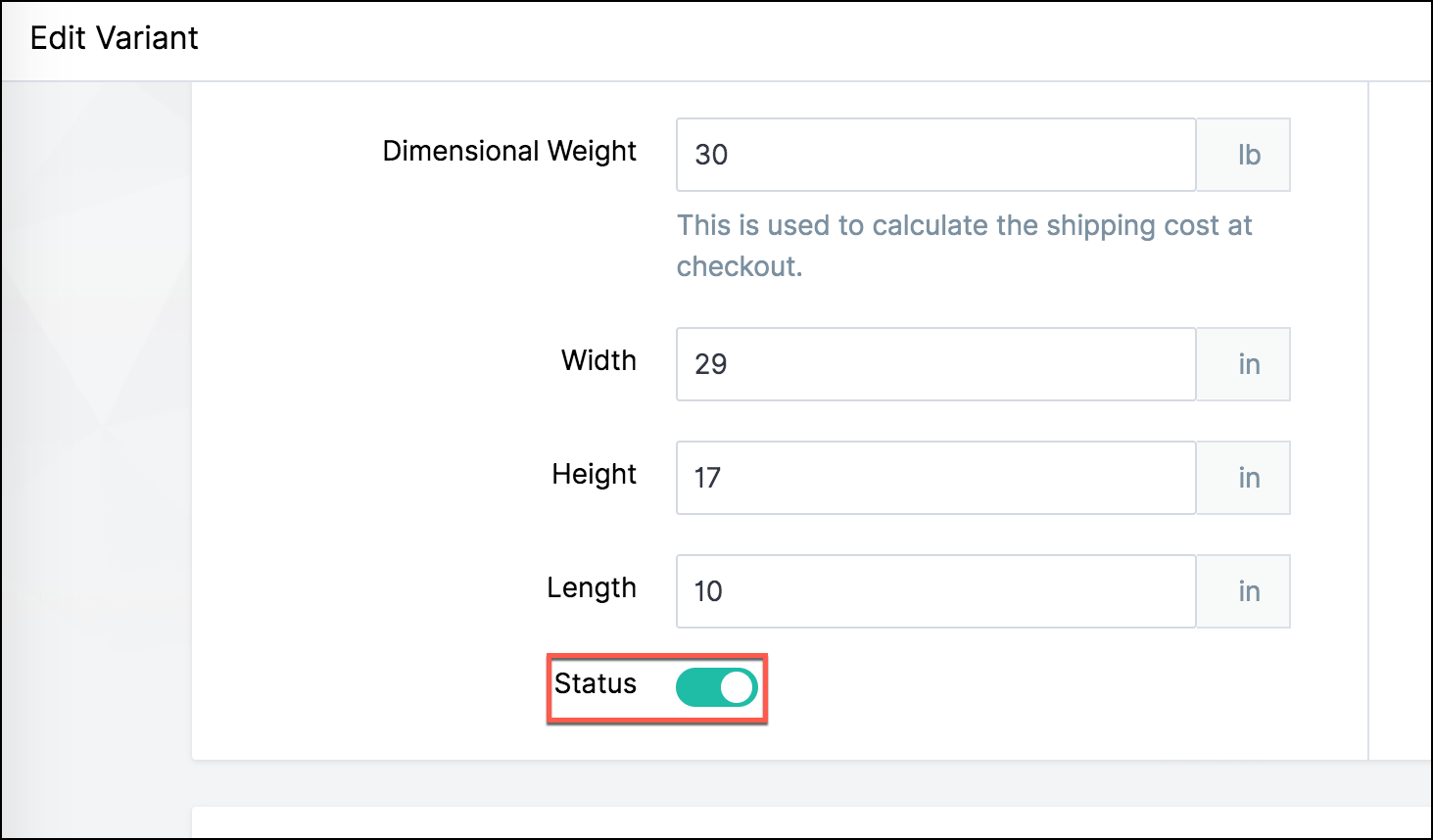Click the Dimensional Weight input field

point(935,155)
